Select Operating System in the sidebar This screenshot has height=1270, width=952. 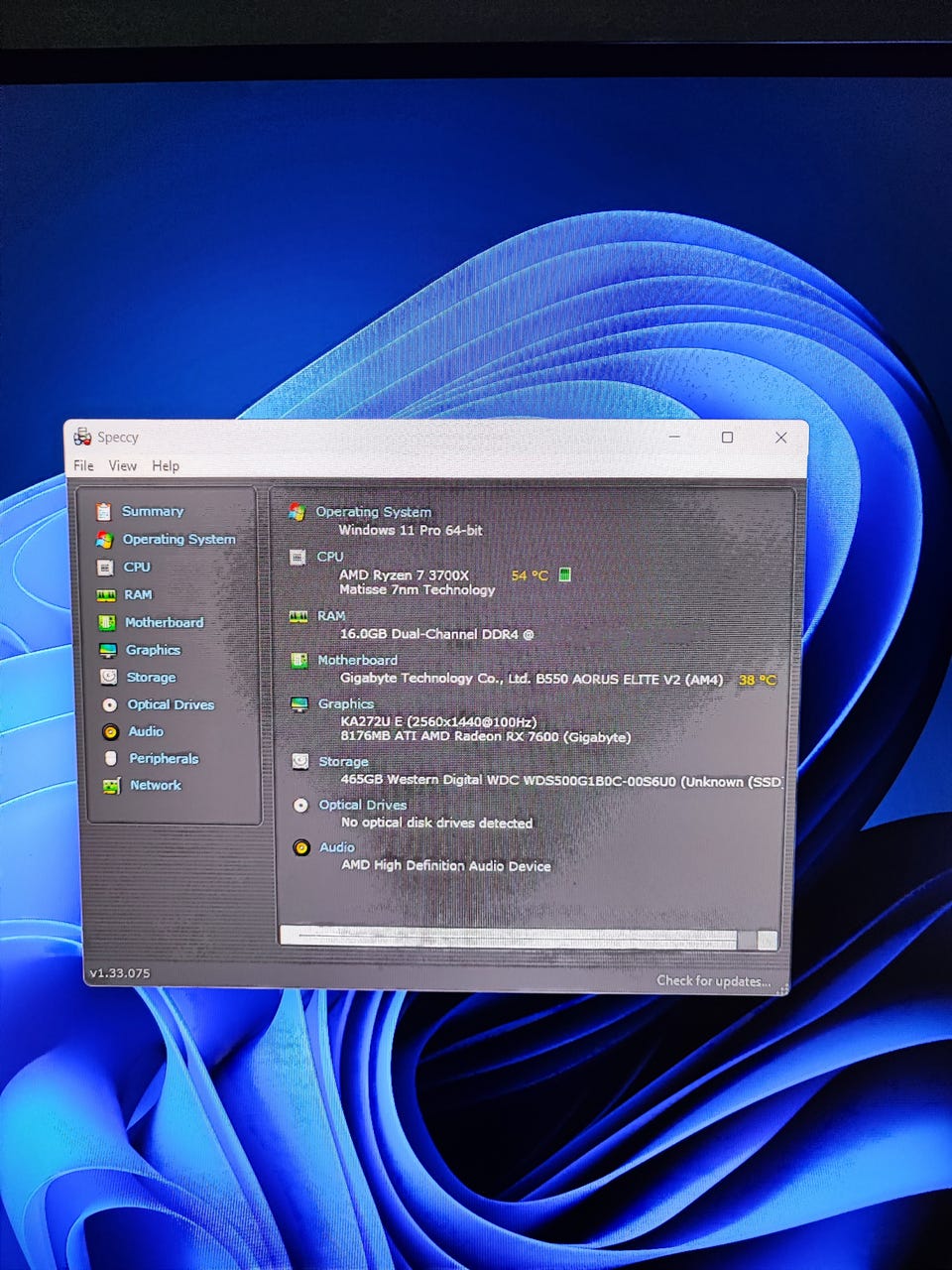[178, 540]
